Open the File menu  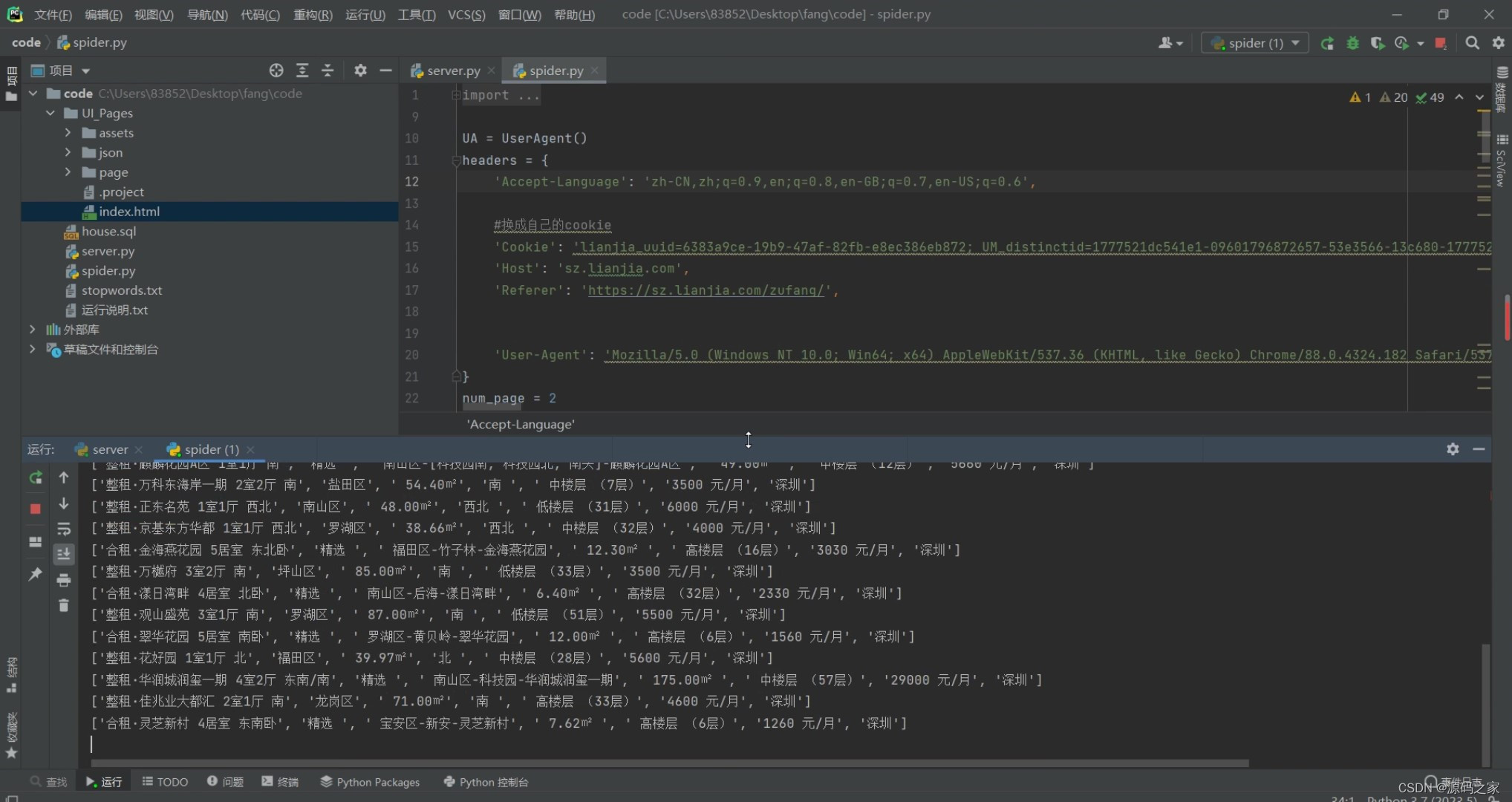[x=53, y=15]
